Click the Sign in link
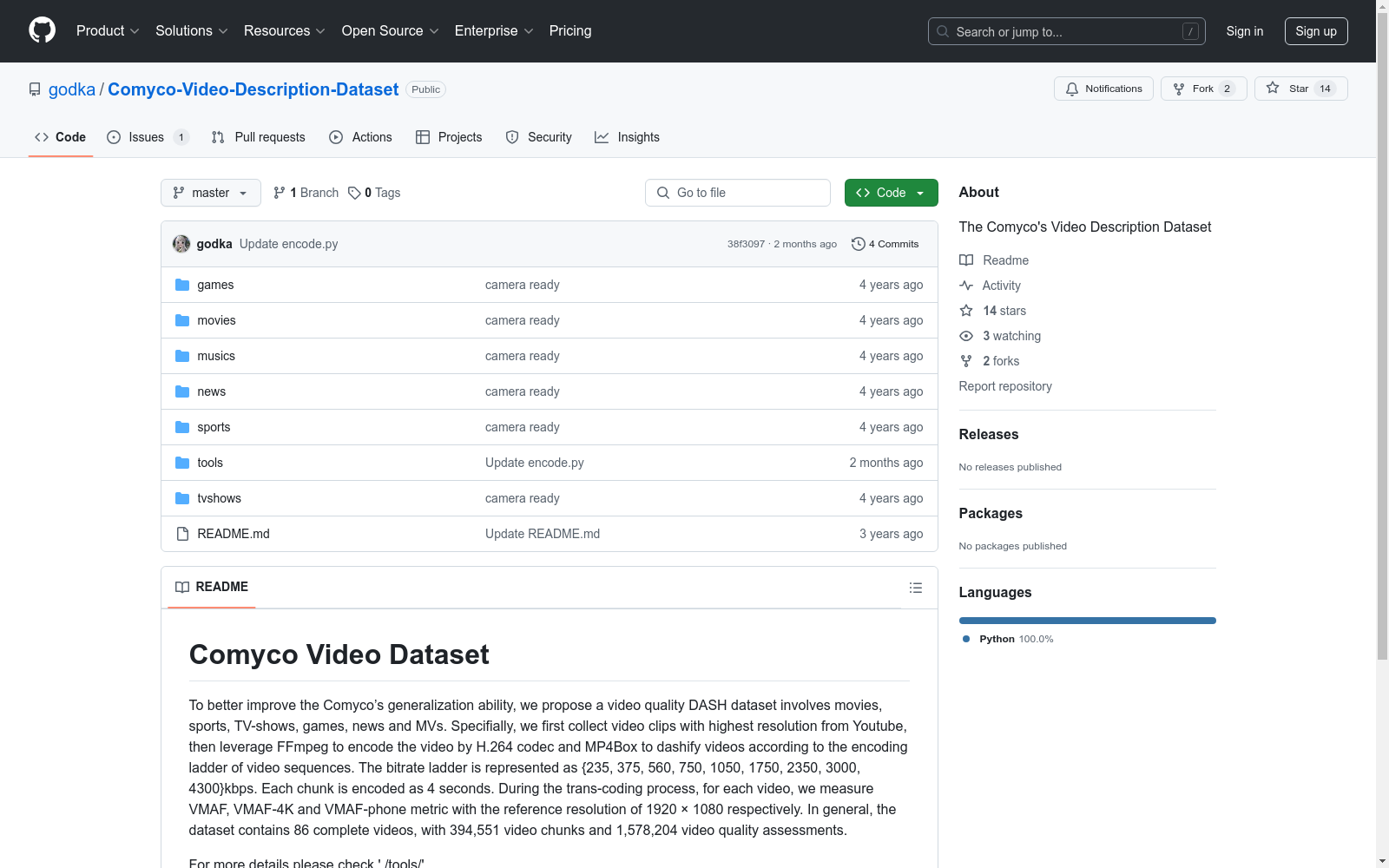The image size is (1389, 868). coord(1244,31)
